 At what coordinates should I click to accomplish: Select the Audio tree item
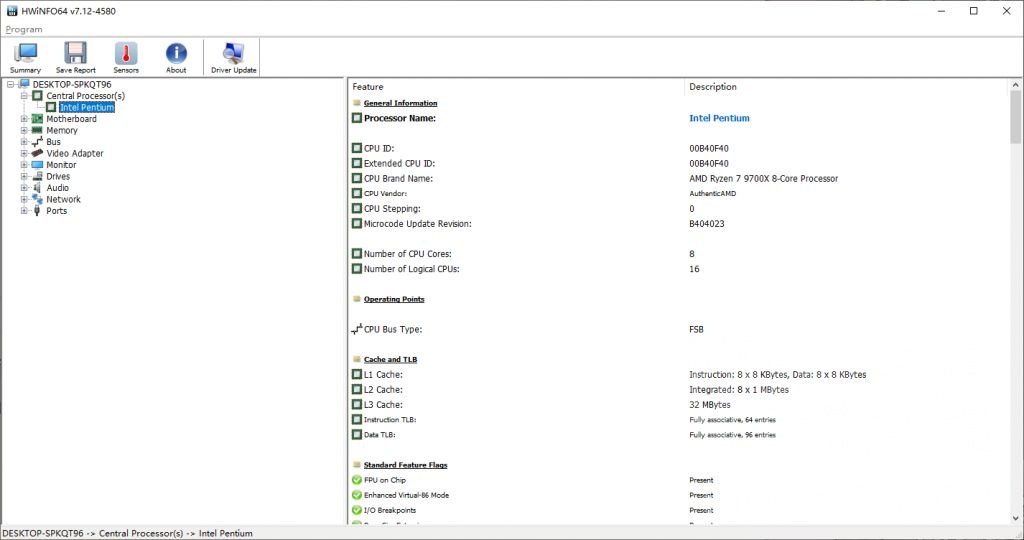[57, 188]
